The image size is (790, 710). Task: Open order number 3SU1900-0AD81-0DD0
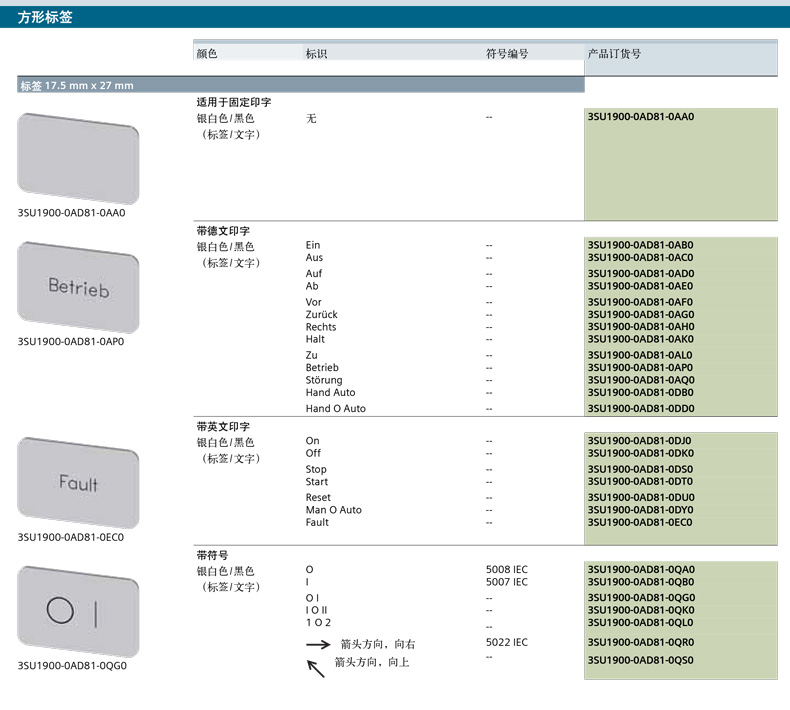point(640,409)
